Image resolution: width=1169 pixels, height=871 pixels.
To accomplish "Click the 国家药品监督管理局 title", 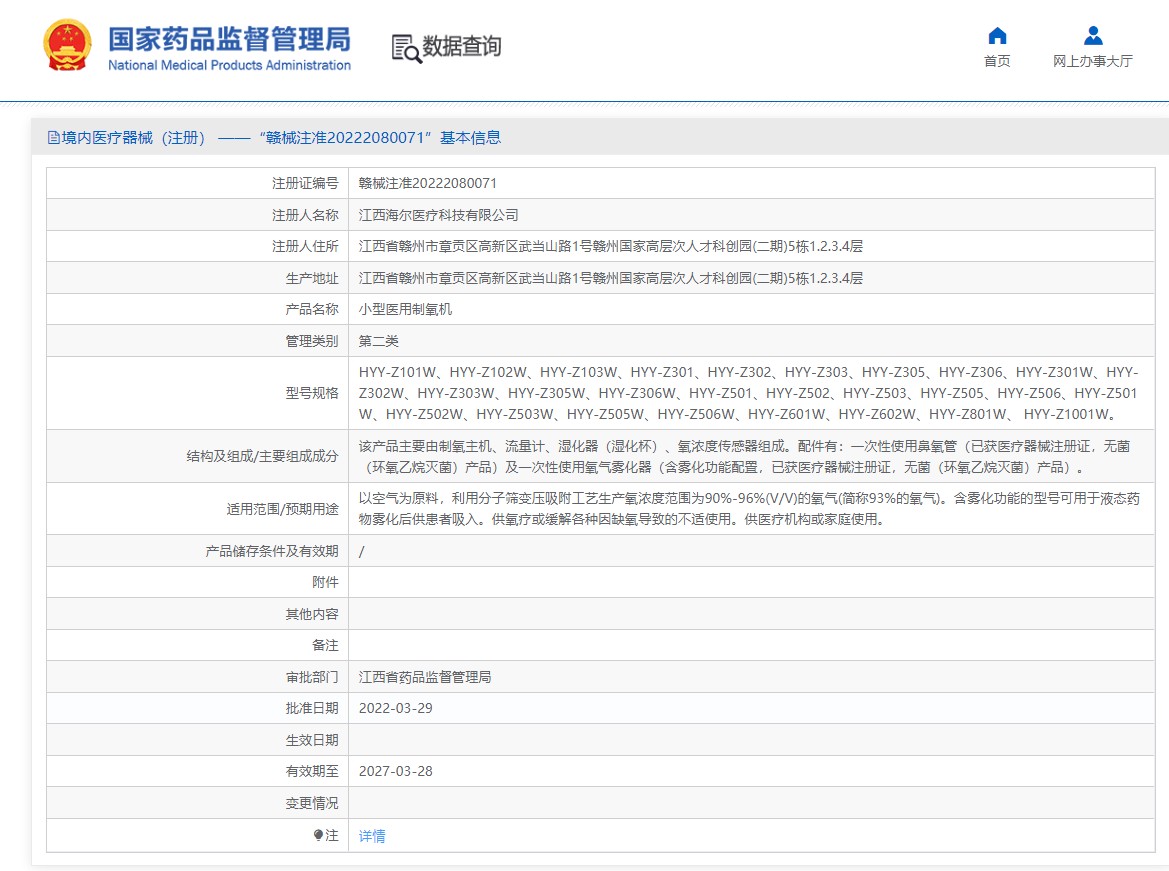I will [x=230, y=39].
